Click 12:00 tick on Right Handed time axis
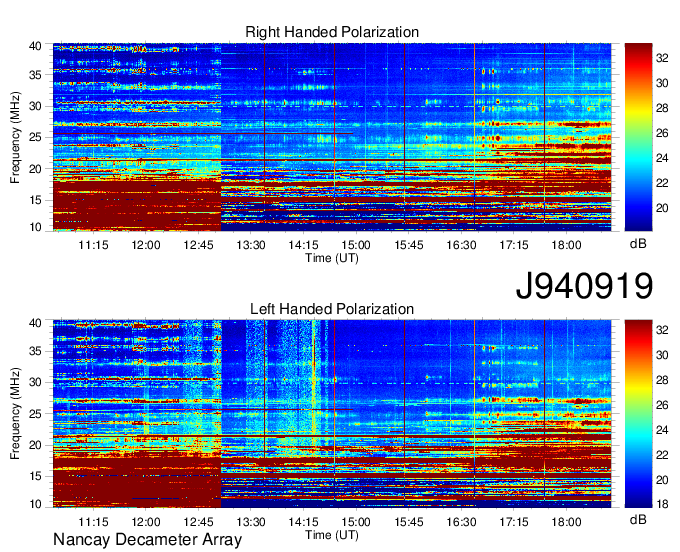 (146, 245)
